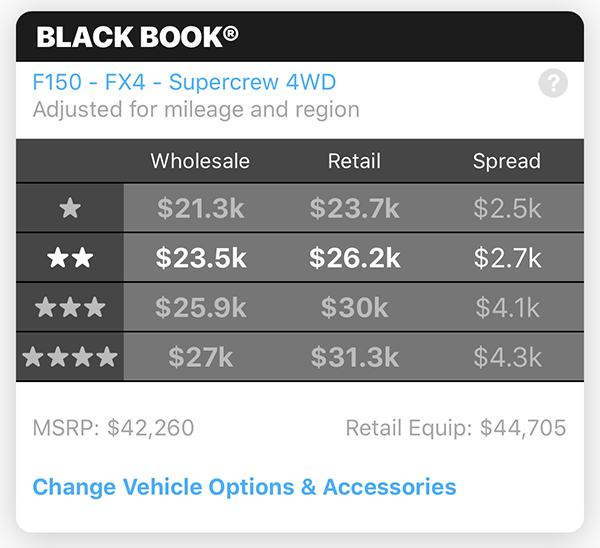Open Change Vehicle Options & Accessories link
Viewport: 600px width, 548px height.
tap(244, 488)
